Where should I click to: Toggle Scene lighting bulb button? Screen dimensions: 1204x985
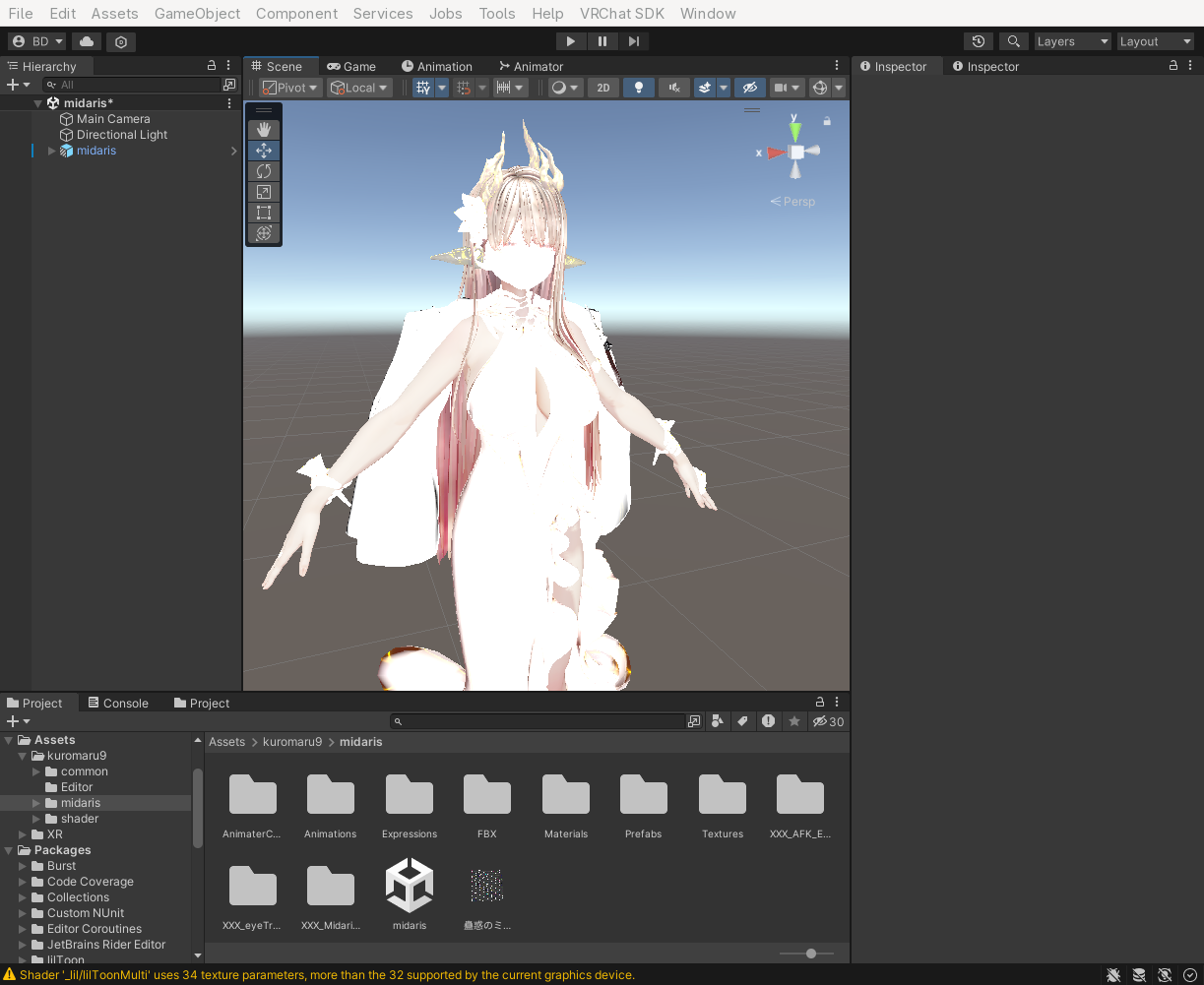[639, 88]
